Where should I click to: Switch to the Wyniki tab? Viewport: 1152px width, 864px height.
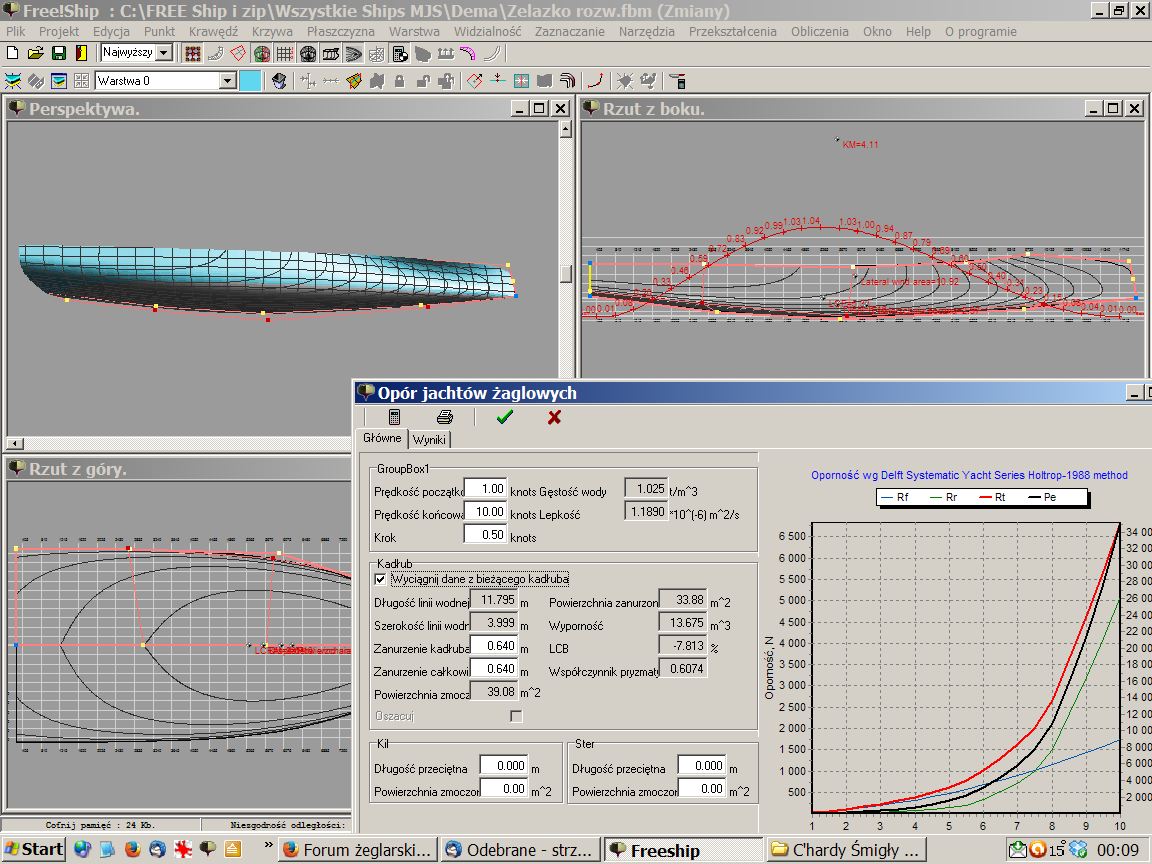tap(431, 440)
